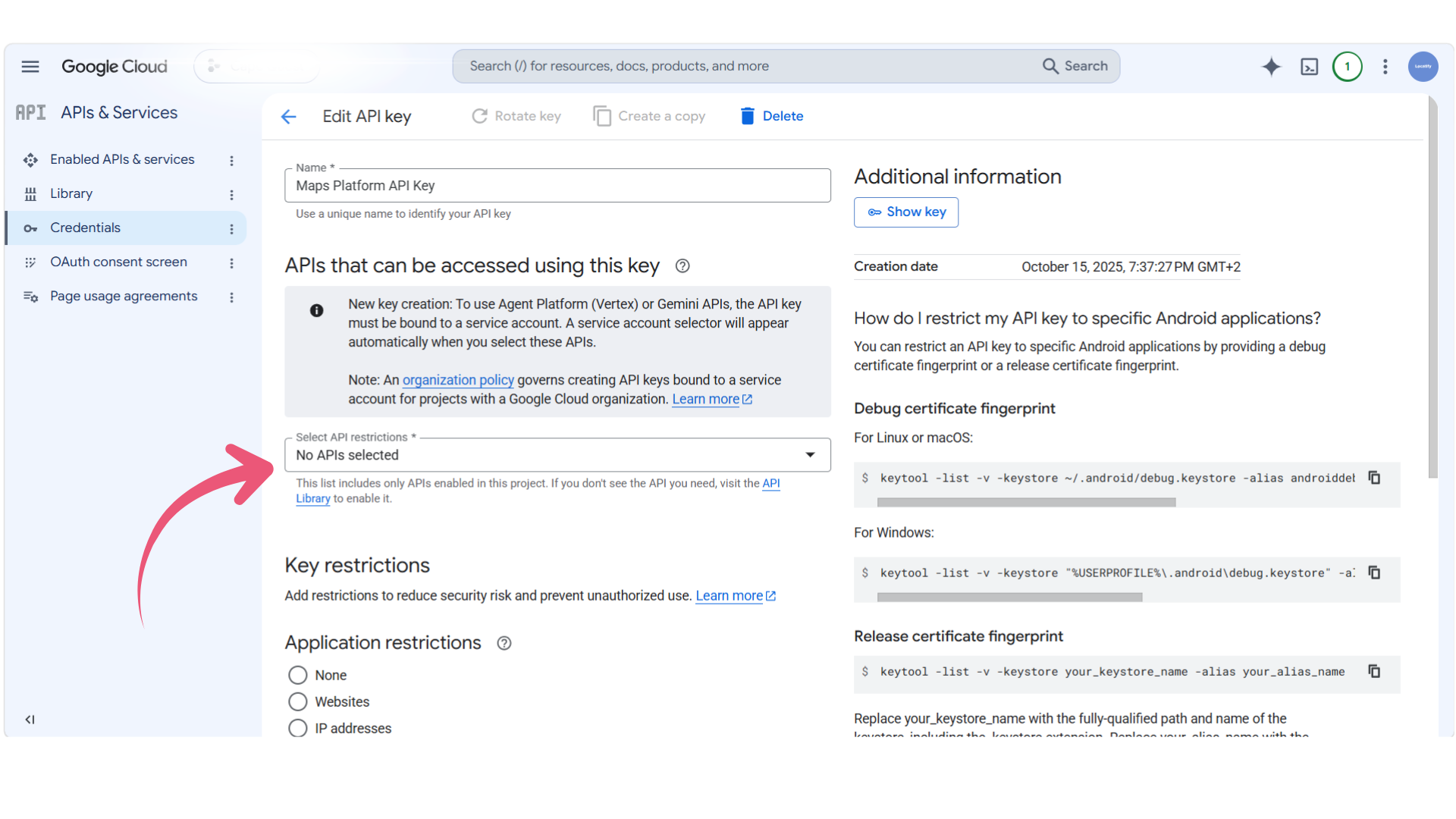
Task: Click the Enabled APIs & services diamond icon
Action: pos(30,160)
